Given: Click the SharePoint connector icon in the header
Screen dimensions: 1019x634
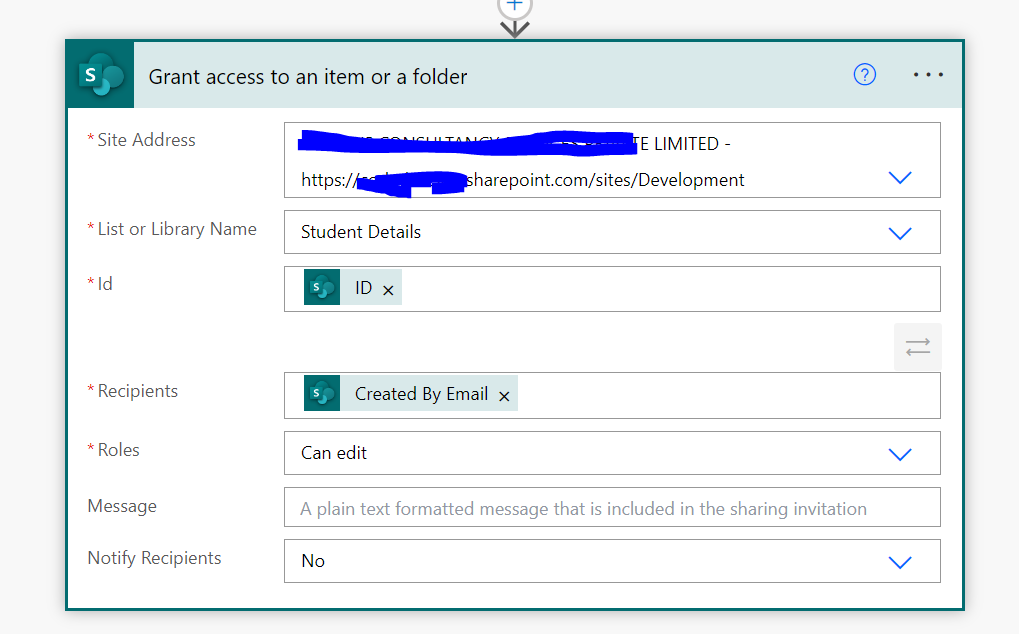Looking at the screenshot, I should [100, 74].
